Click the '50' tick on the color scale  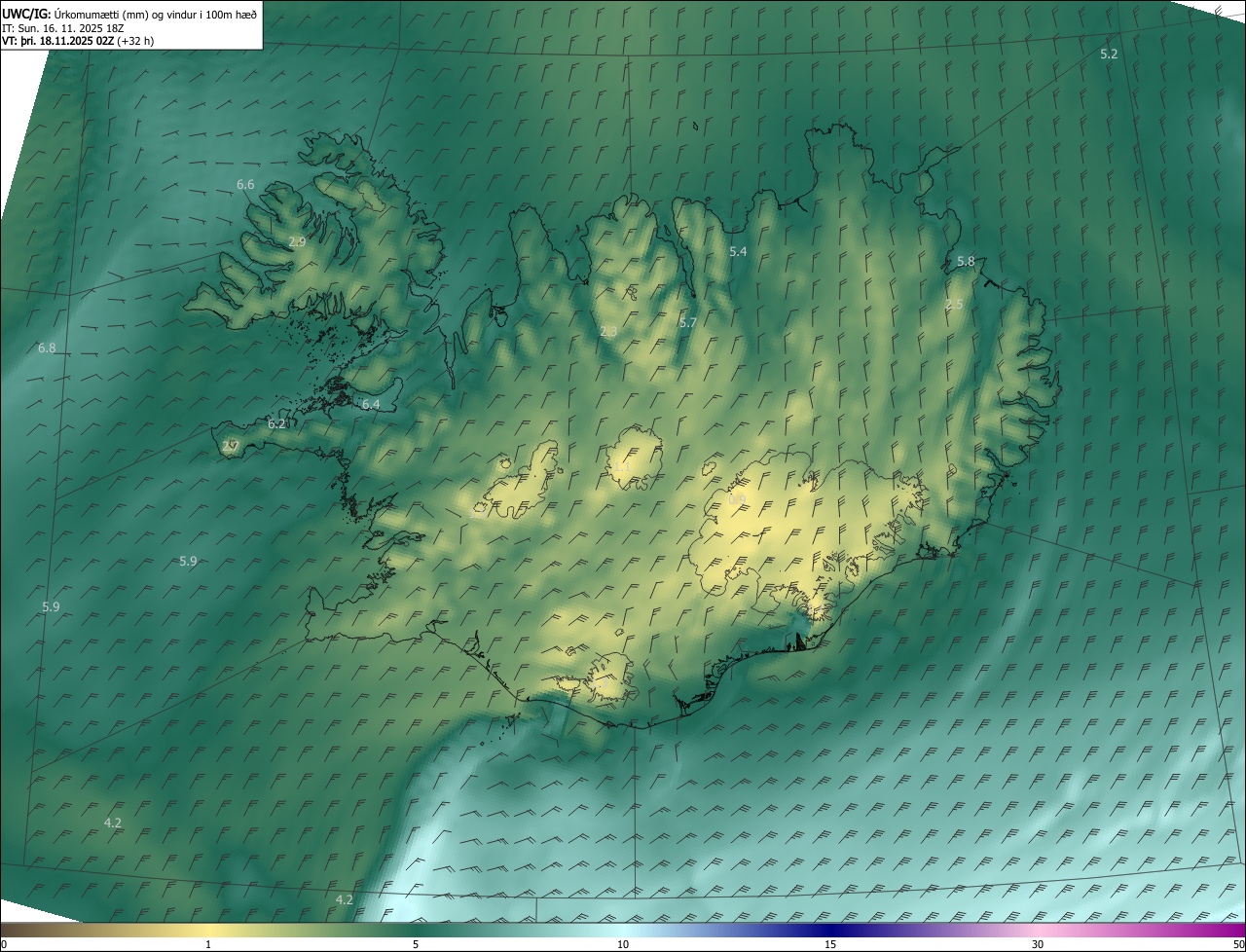pos(1238,944)
